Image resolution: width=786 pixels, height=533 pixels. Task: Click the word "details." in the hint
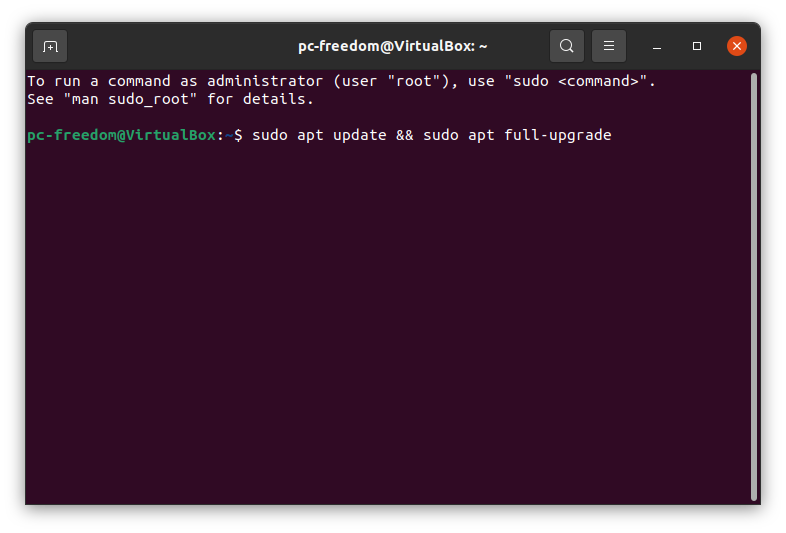[x=279, y=99]
